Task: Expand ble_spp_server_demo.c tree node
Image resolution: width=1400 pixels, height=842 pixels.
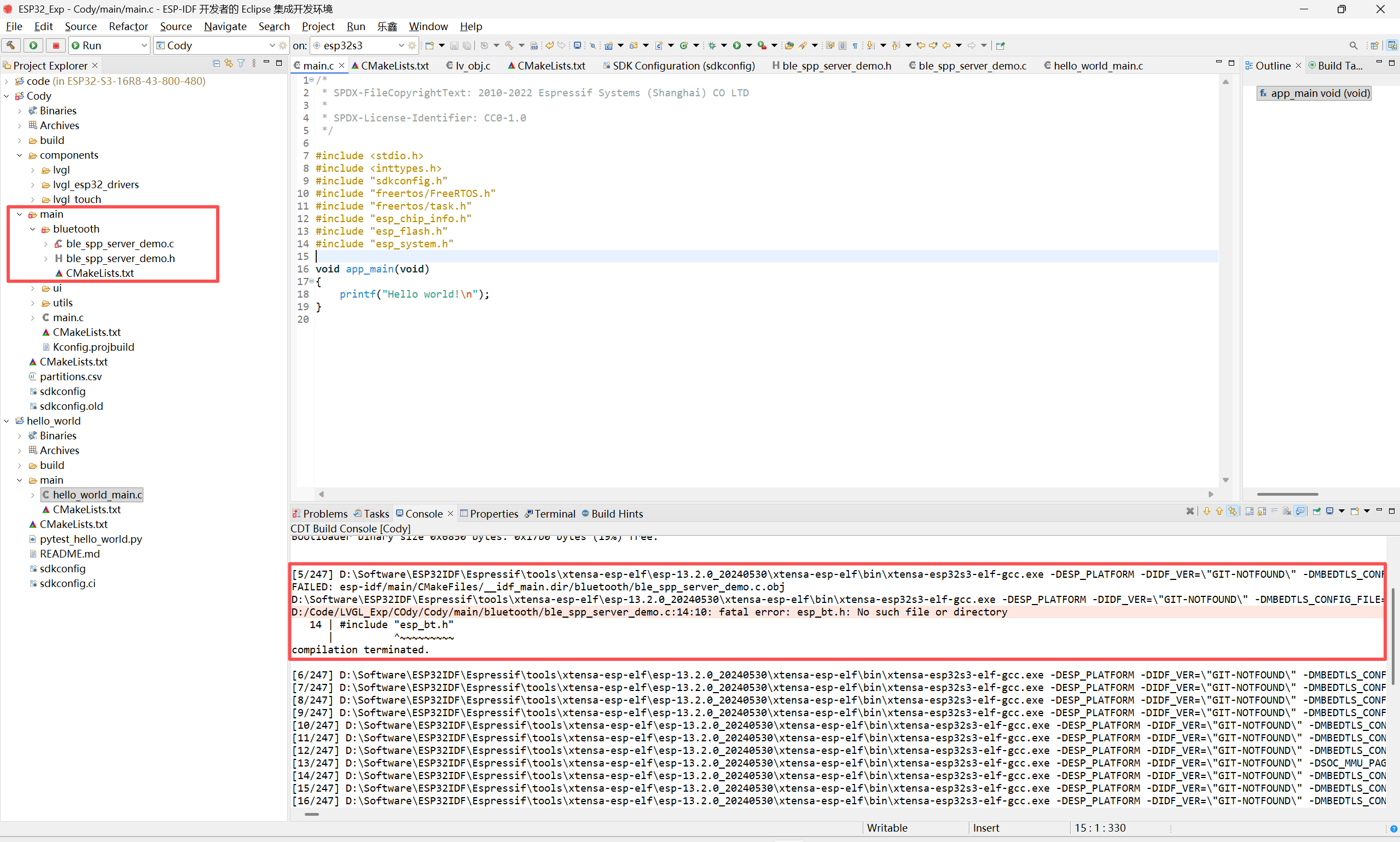Action: click(x=45, y=243)
